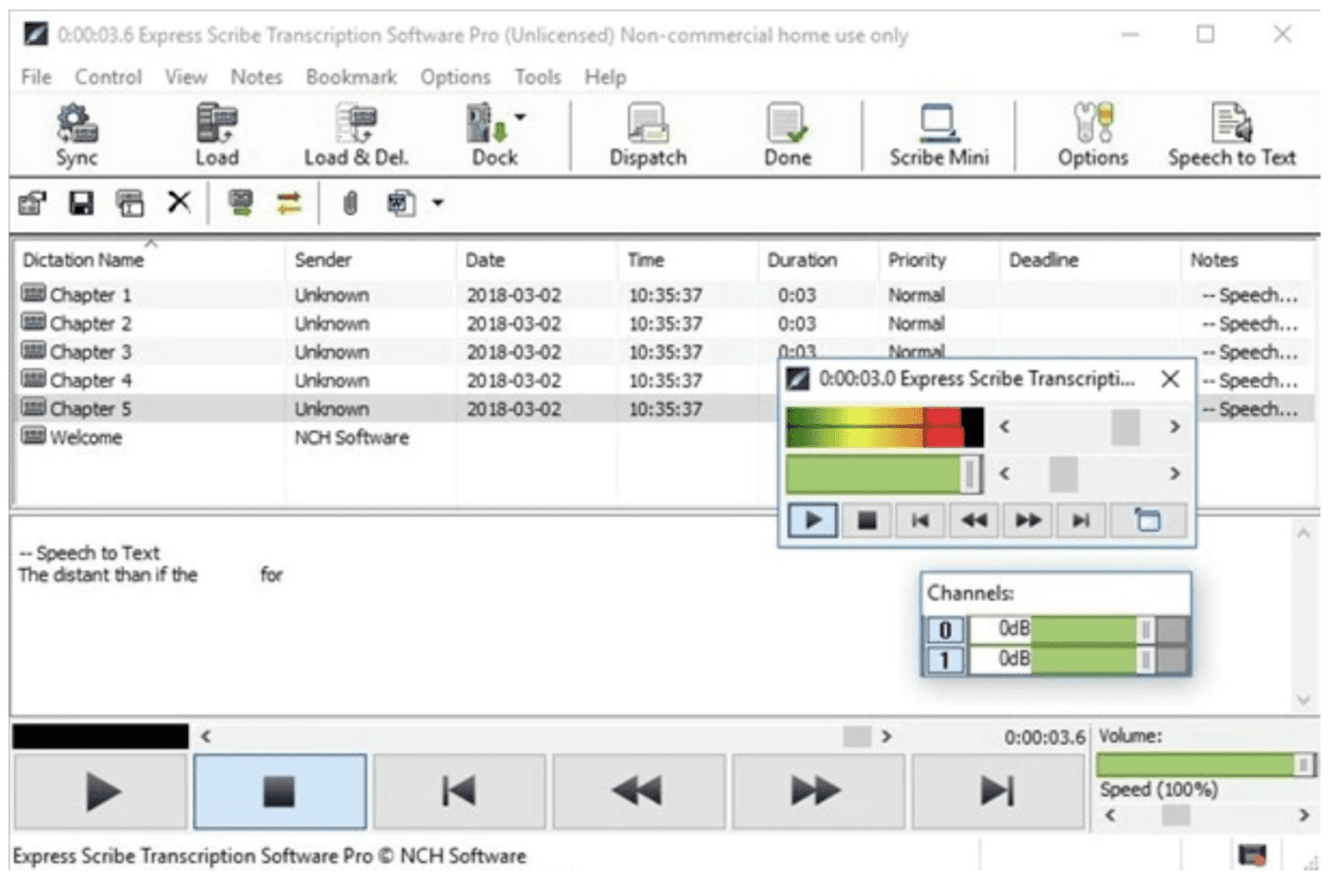Click the save floppy disk icon
This screenshot has height=896, width=1331.
pyautogui.click(x=82, y=204)
